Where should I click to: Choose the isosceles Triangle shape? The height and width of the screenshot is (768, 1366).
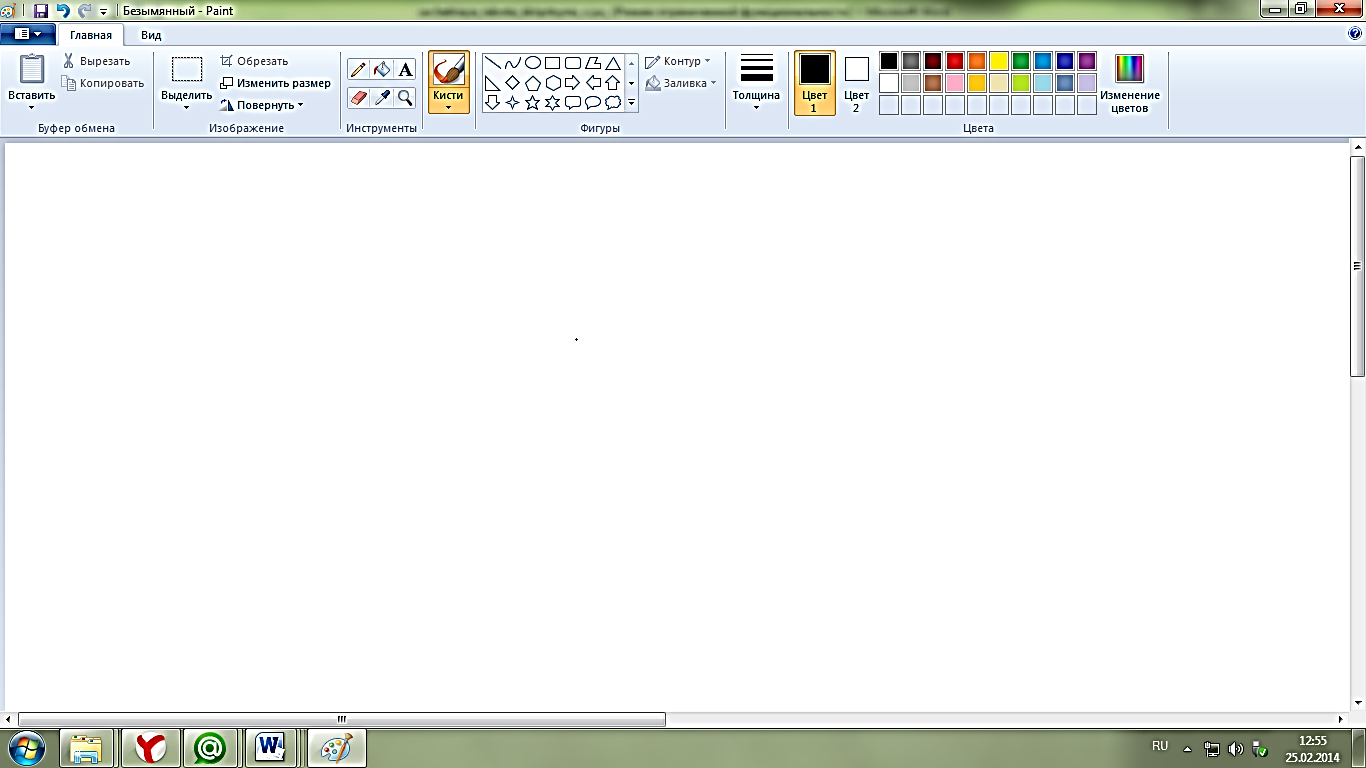pos(613,63)
